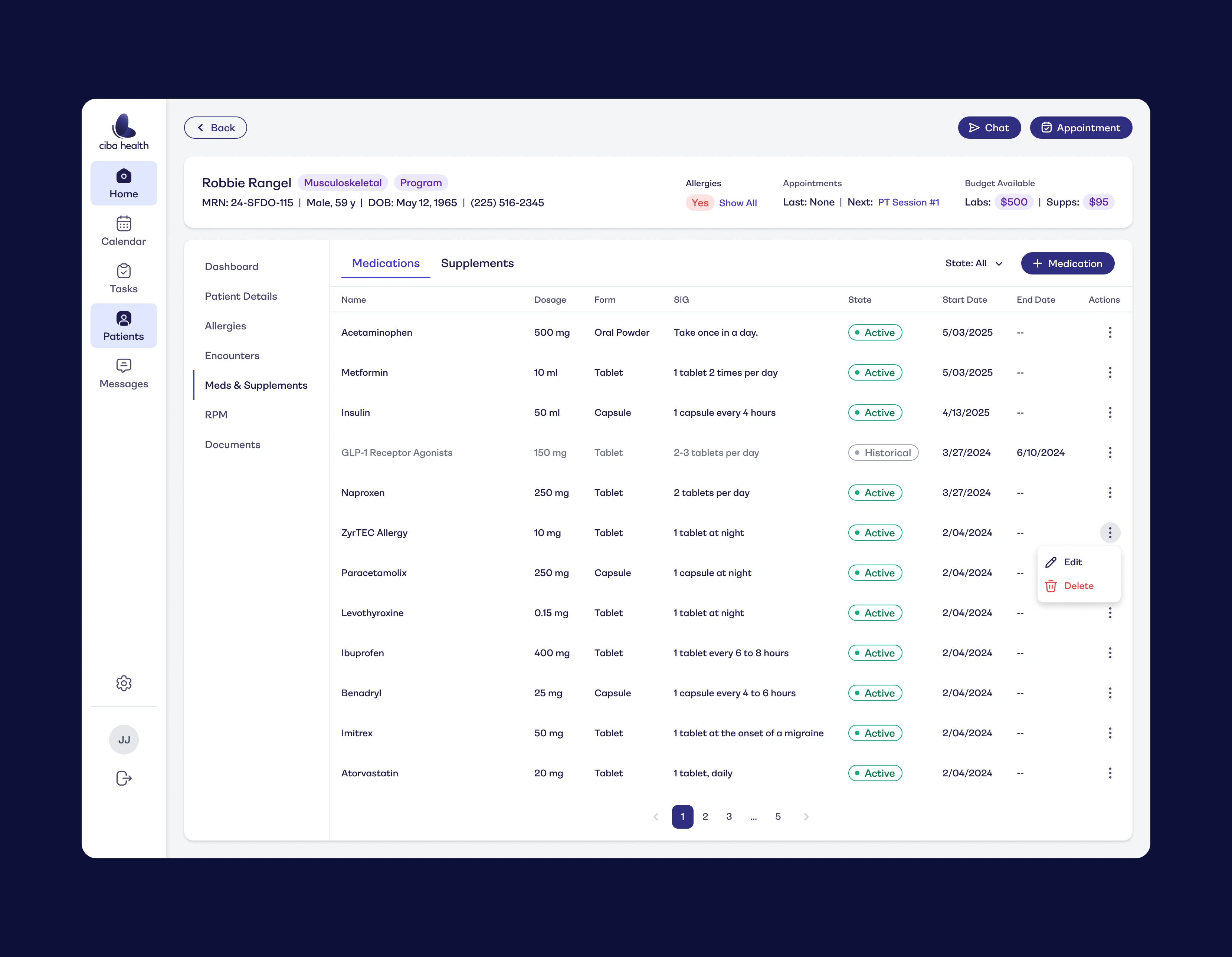Click the ciba health logo
This screenshot has width=1232, height=957.
(x=124, y=132)
